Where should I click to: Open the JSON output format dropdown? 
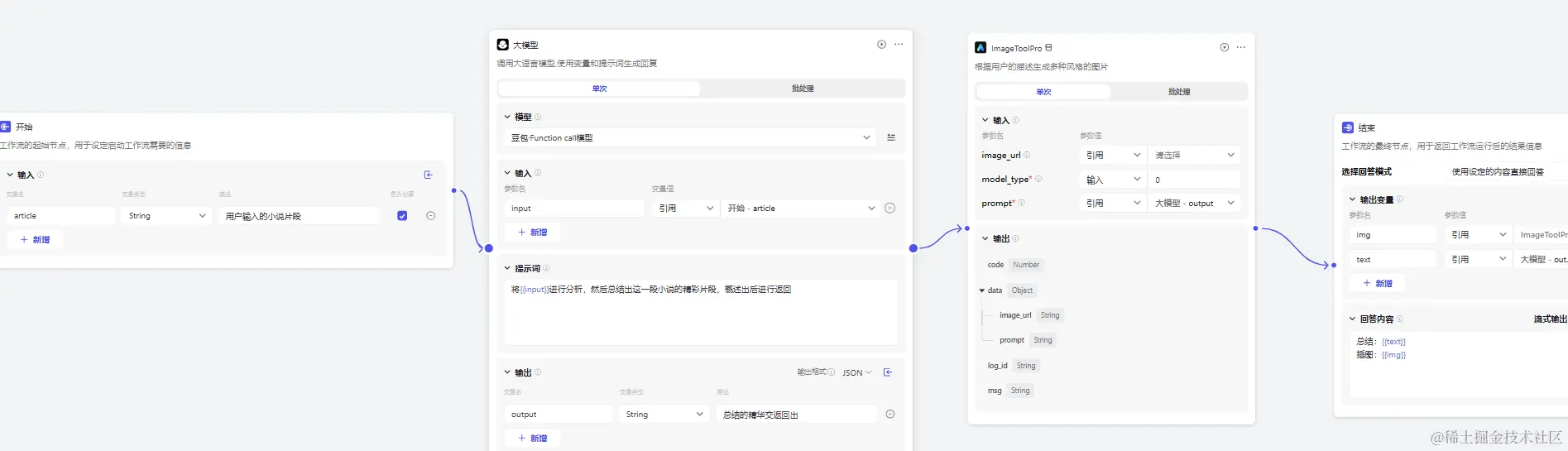click(x=857, y=372)
